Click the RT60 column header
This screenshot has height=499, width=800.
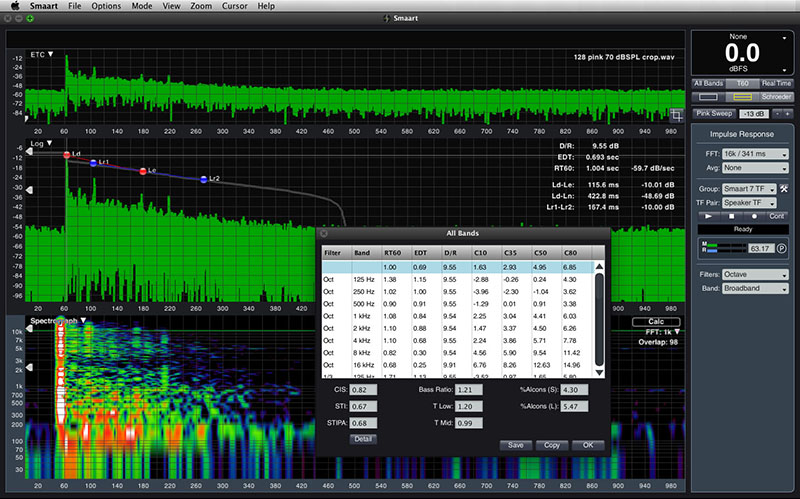click(x=396, y=253)
